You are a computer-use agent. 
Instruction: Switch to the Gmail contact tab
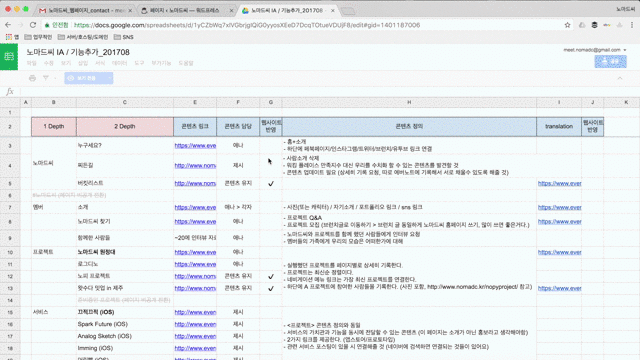click(86, 10)
